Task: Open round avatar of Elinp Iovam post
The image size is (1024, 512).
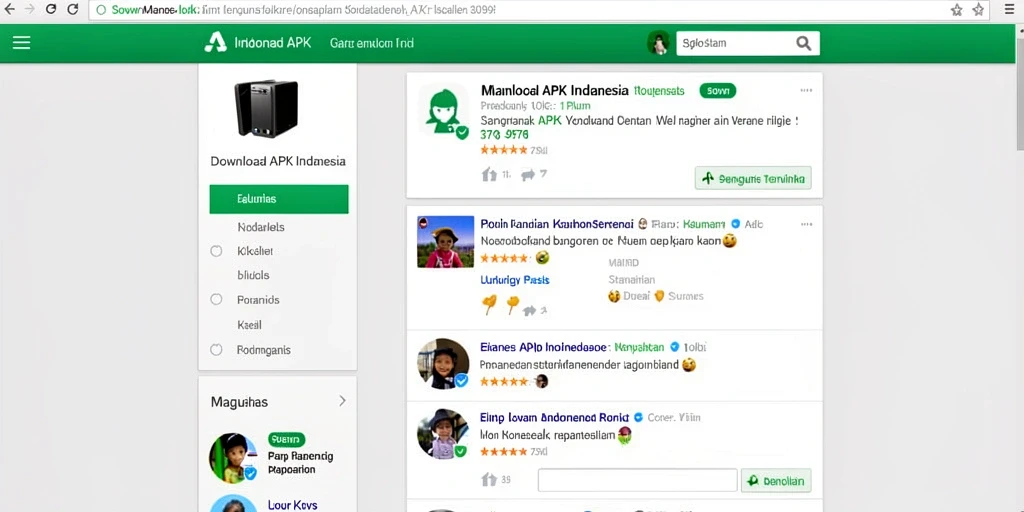Action: [443, 434]
